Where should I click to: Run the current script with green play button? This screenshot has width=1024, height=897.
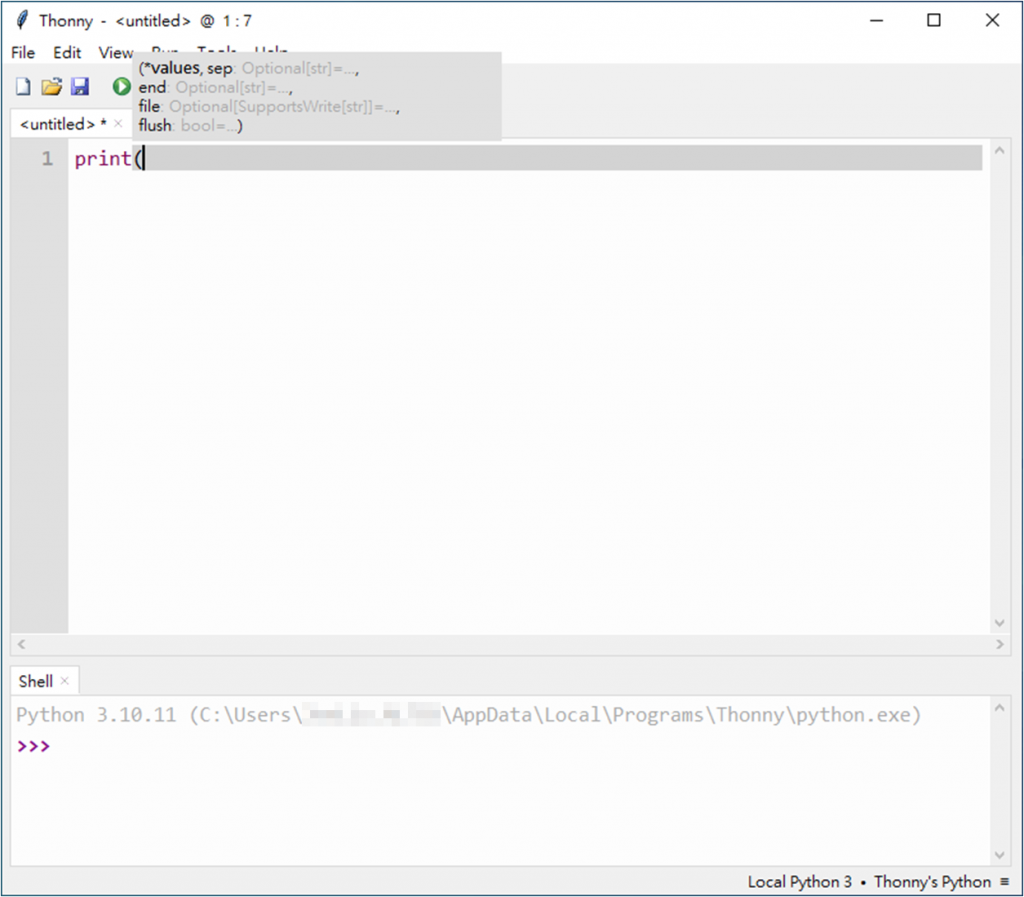121,86
